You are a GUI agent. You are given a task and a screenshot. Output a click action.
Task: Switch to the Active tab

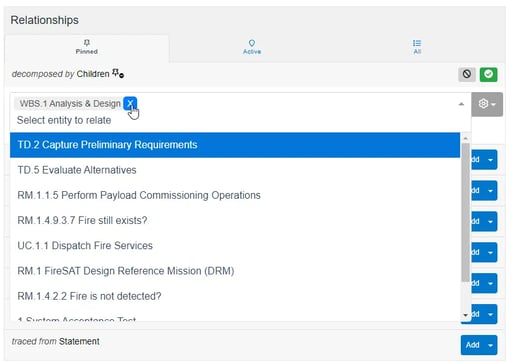coord(252,47)
